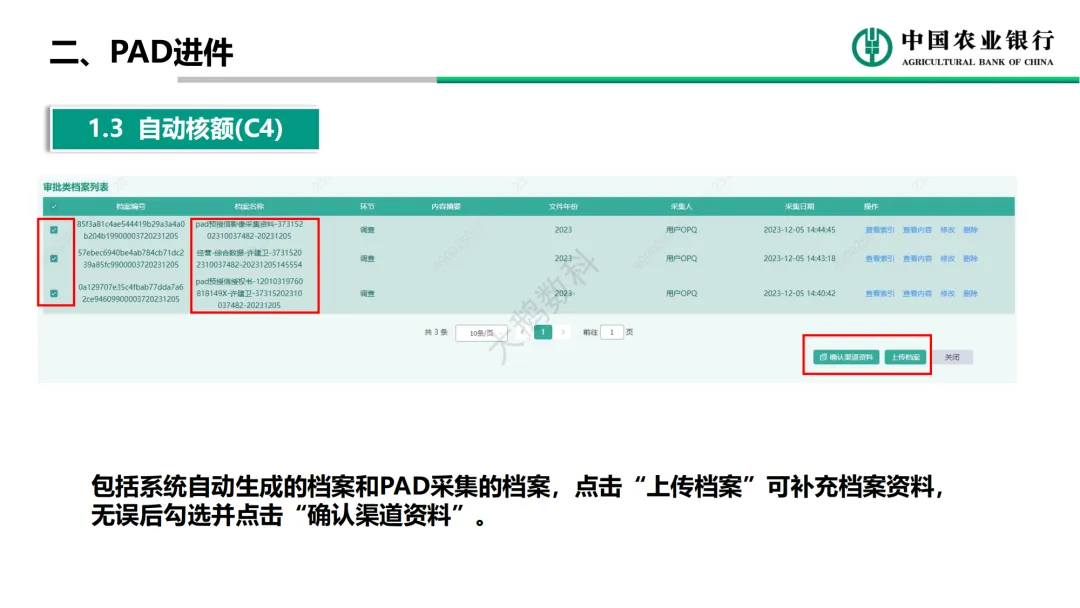
Task: Uncheck the second archive row checkbox
Action: 54,258
